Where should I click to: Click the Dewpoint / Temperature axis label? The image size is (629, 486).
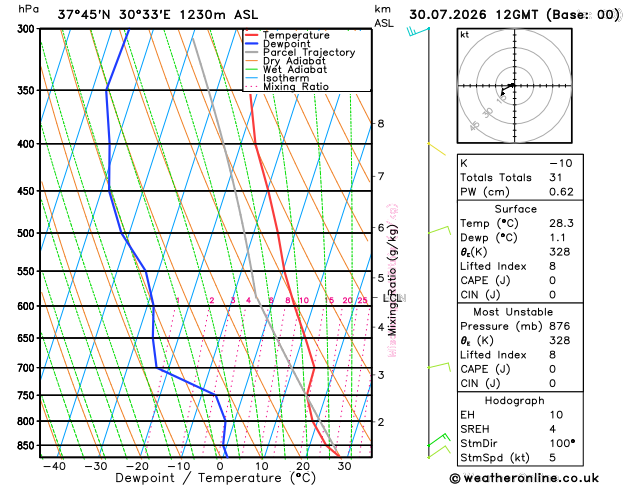[215, 478]
